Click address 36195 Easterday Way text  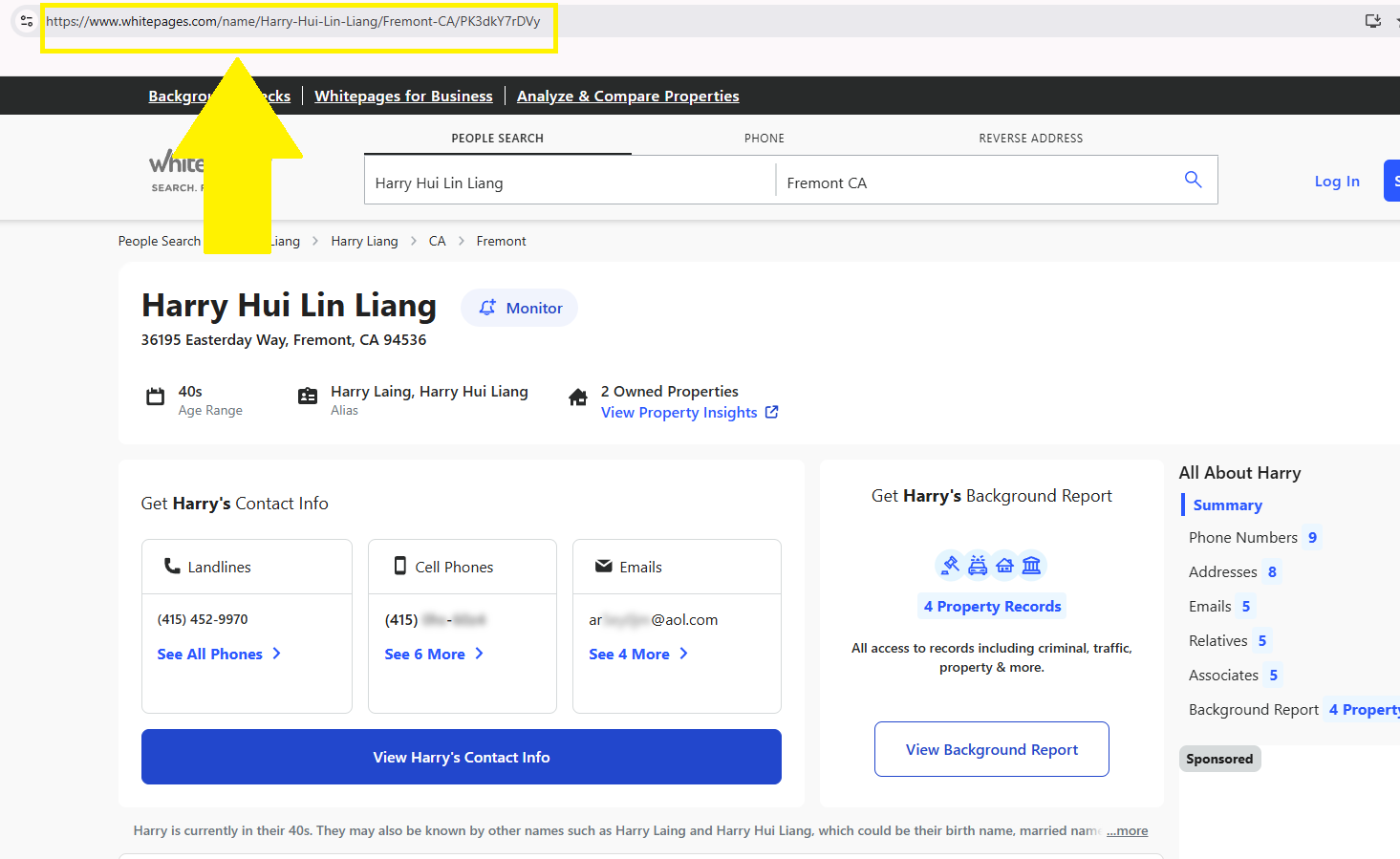[284, 339]
